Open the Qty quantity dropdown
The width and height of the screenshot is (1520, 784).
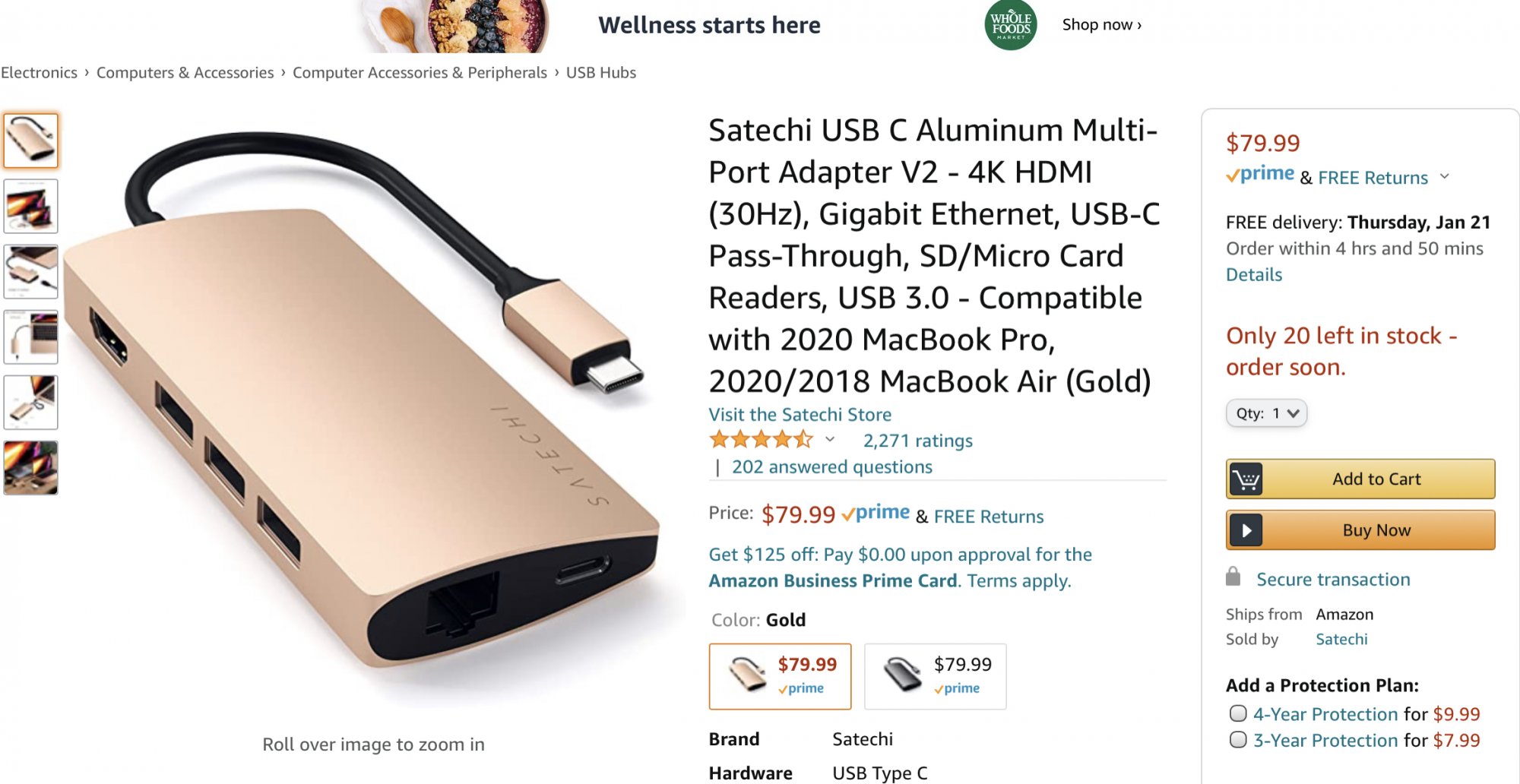(1266, 413)
